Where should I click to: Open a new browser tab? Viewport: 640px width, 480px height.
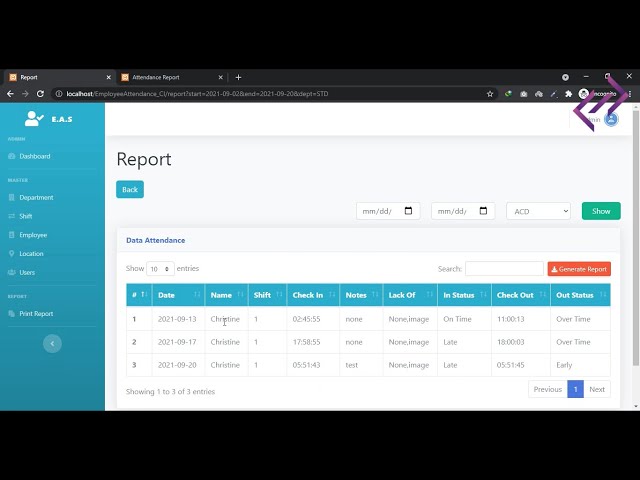(238, 77)
